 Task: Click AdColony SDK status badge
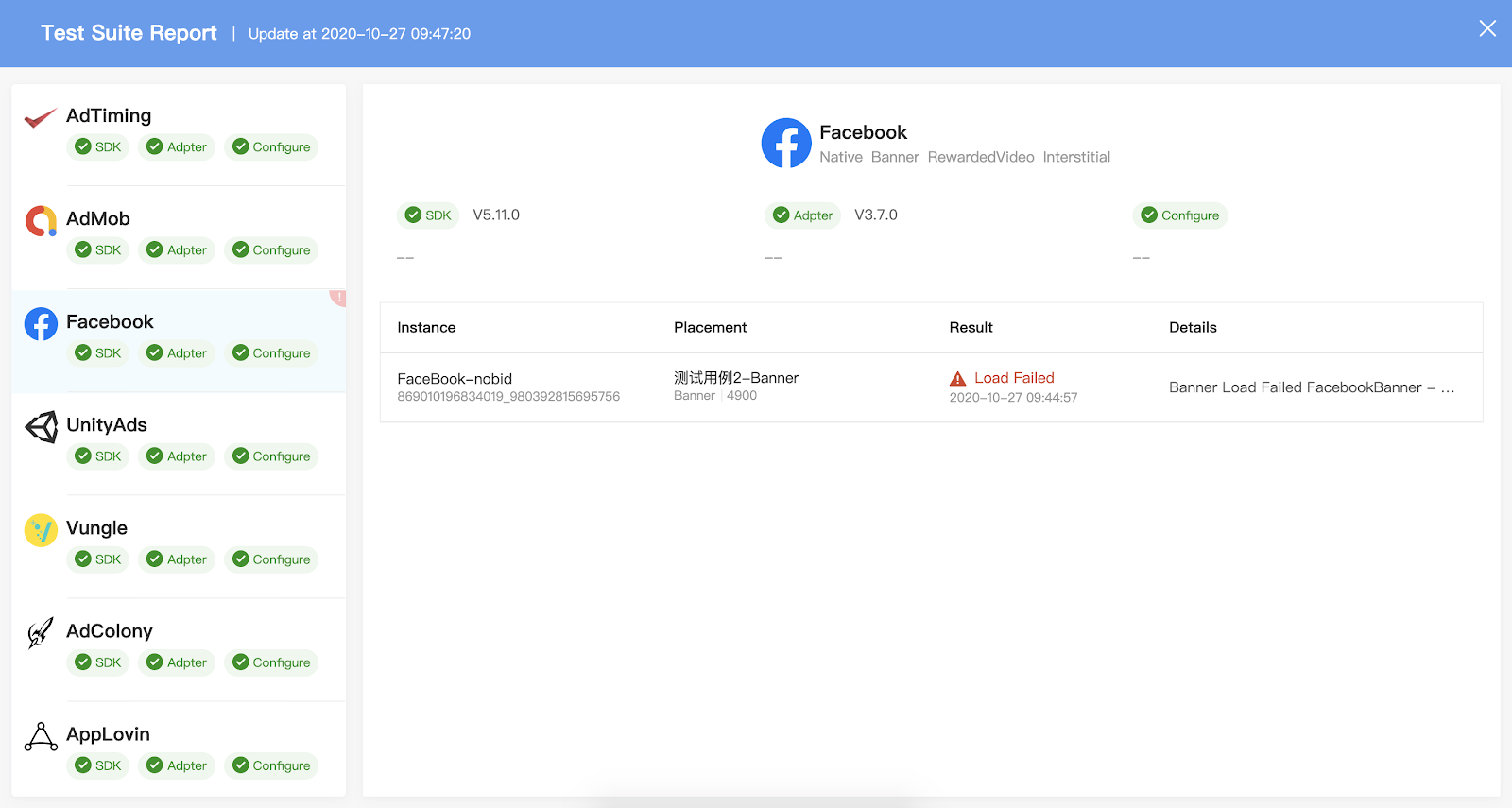click(98, 662)
